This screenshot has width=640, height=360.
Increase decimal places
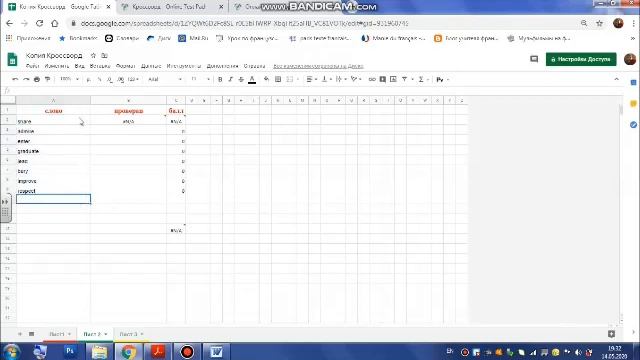120,79
